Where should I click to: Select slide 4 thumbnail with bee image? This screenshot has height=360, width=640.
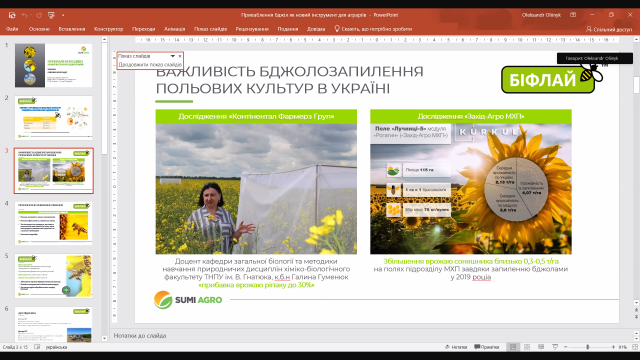[53, 223]
